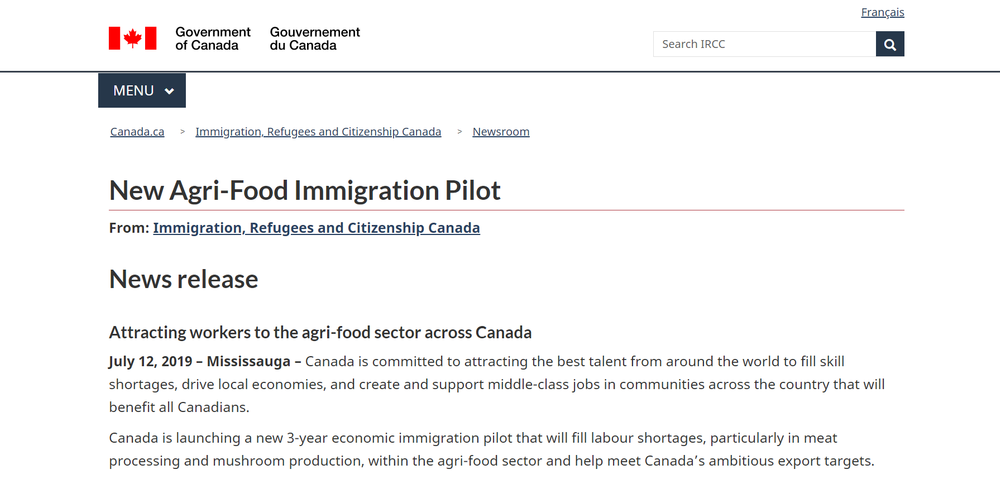Follow the From: Immigration, Refugees and Citizenship link
The width and height of the screenshot is (1000, 479).
point(316,228)
